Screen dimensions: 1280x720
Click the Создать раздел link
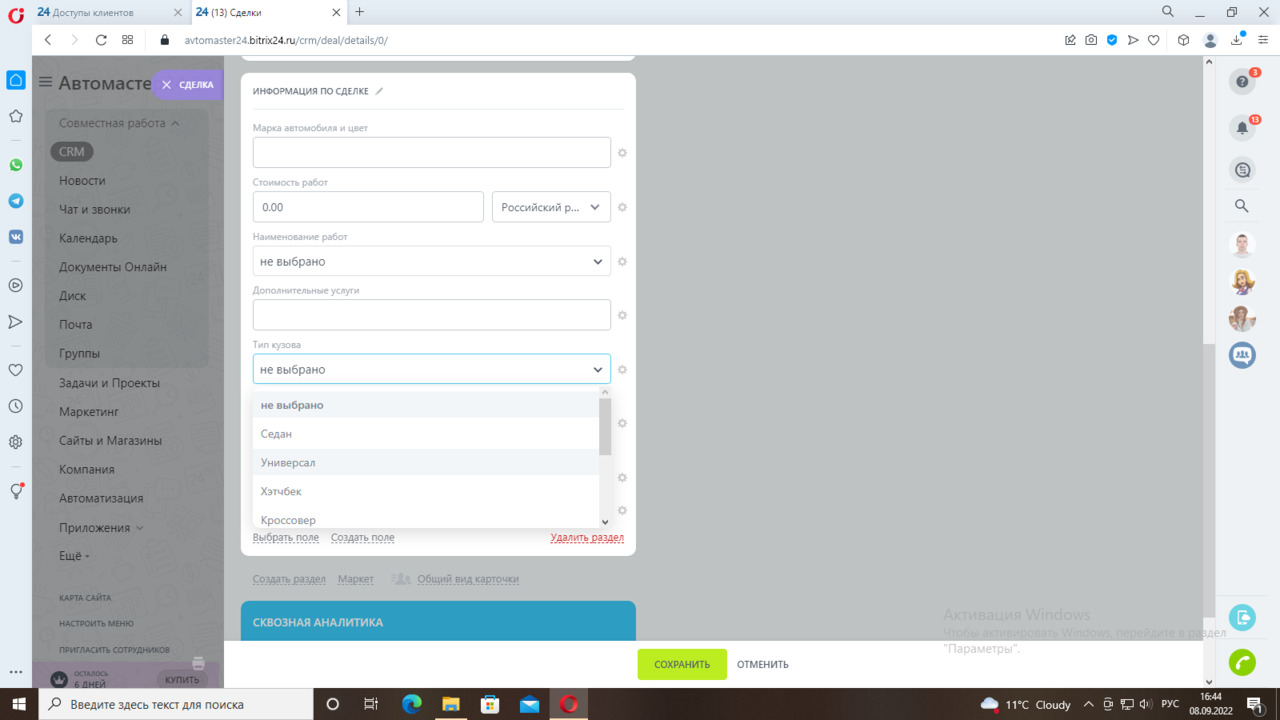[x=289, y=579]
